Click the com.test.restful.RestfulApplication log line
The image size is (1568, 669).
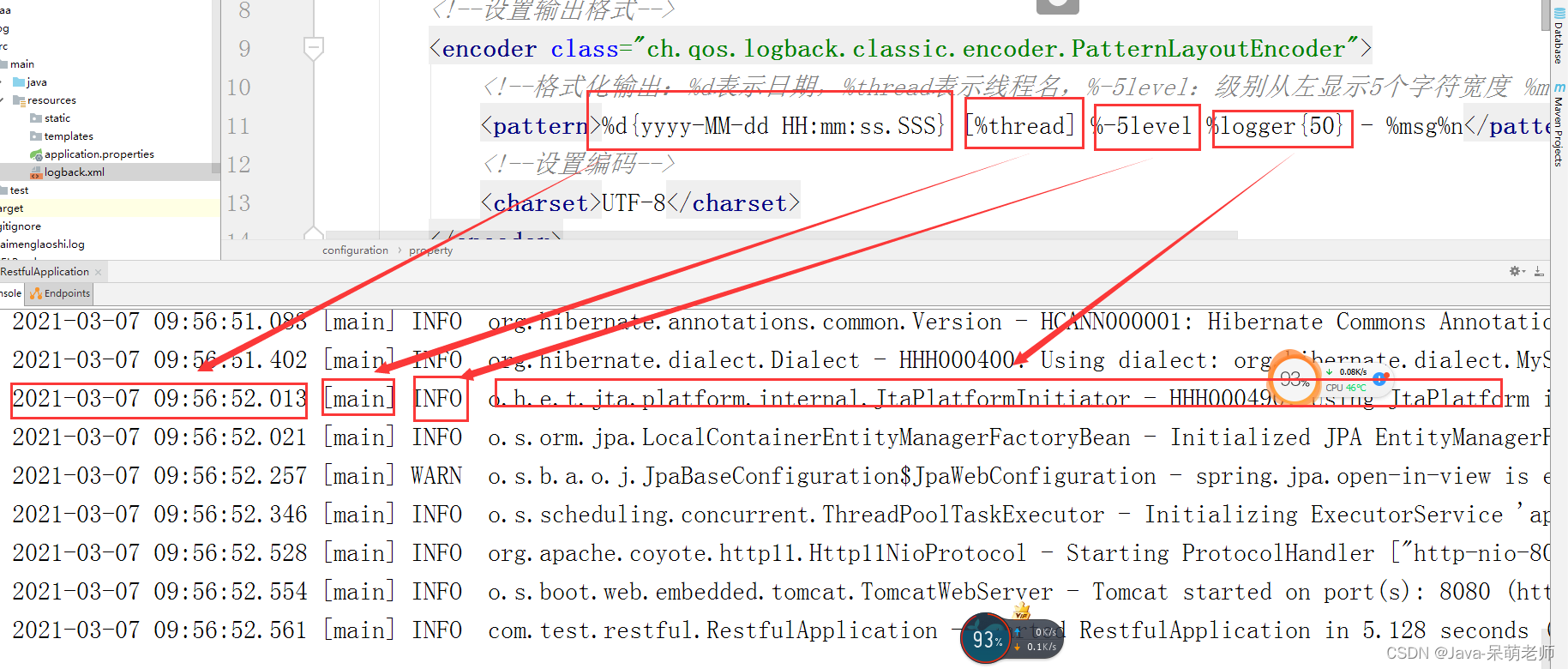point(780,630)
